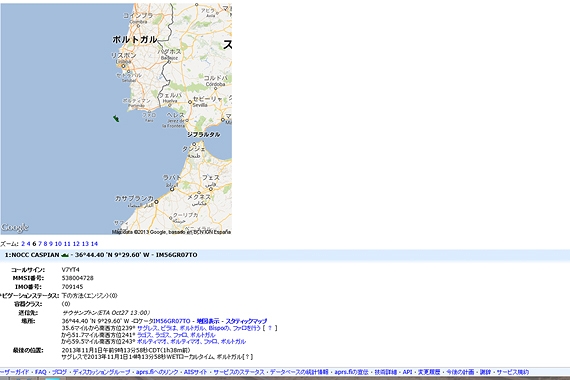Open the FAQ footer link

tap(41, 372)
